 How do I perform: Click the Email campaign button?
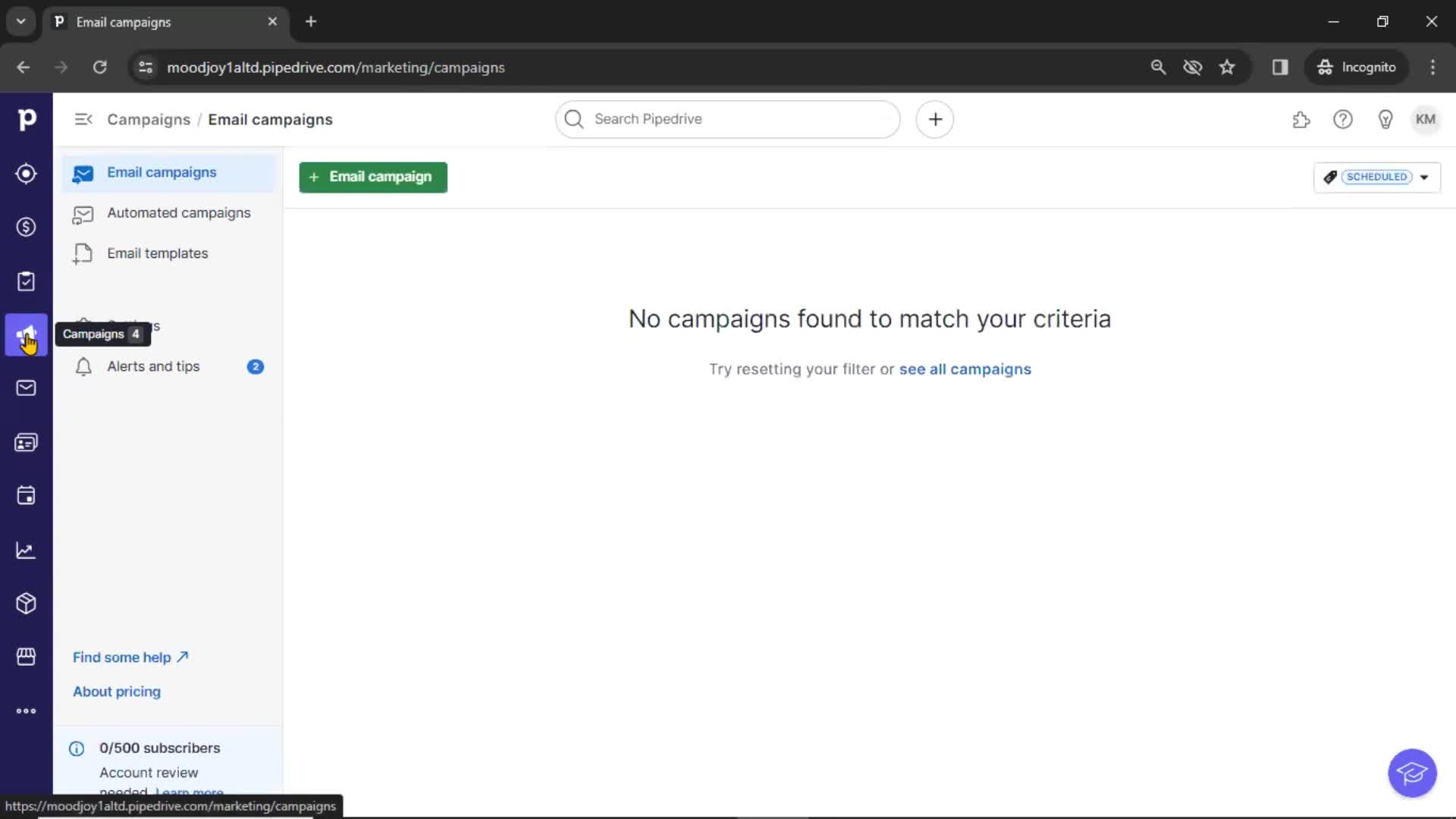(372, 177)
